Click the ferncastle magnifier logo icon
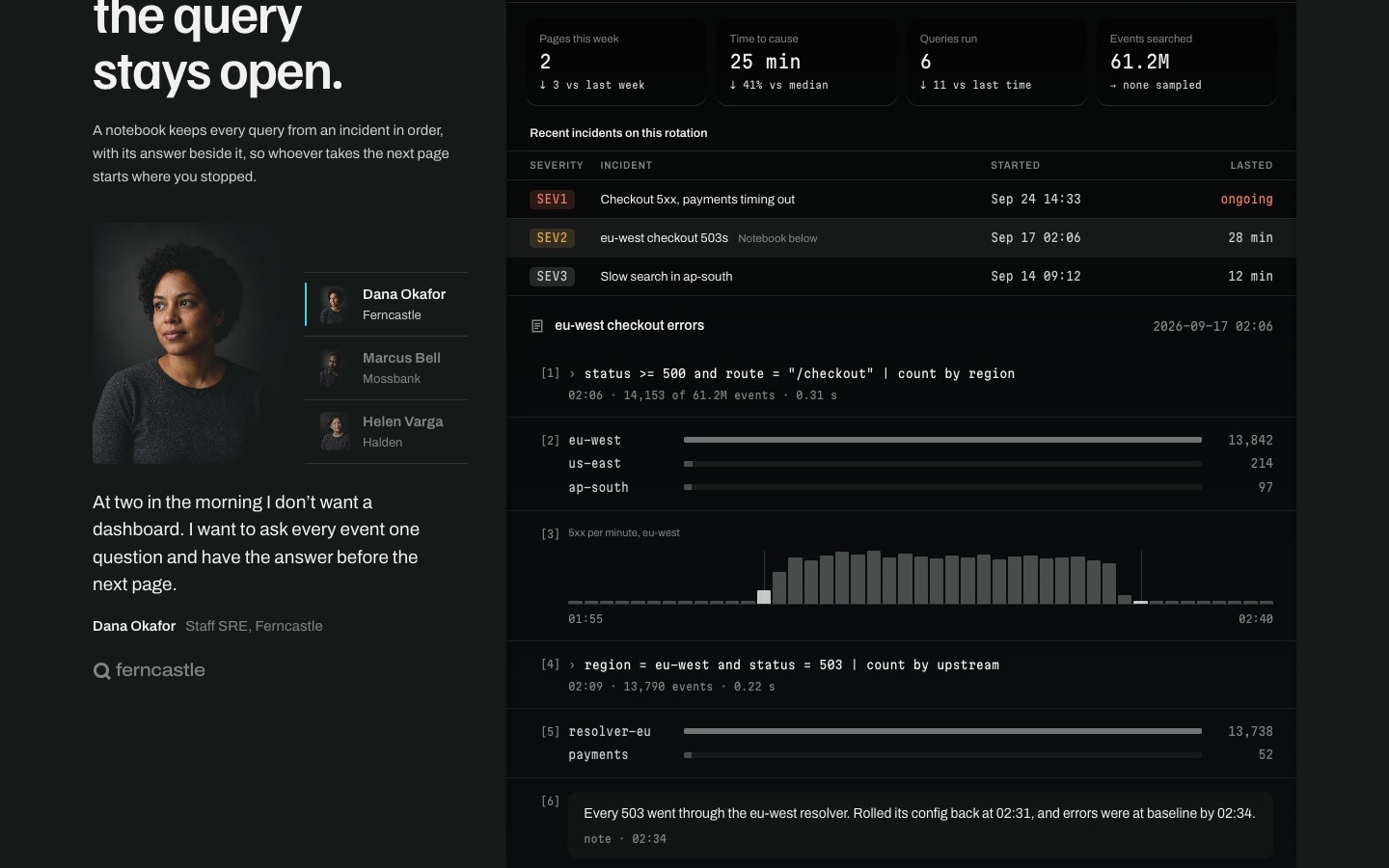Viewport: 1389px width, 868px height. pyautogui.click(x=101, y=671)
